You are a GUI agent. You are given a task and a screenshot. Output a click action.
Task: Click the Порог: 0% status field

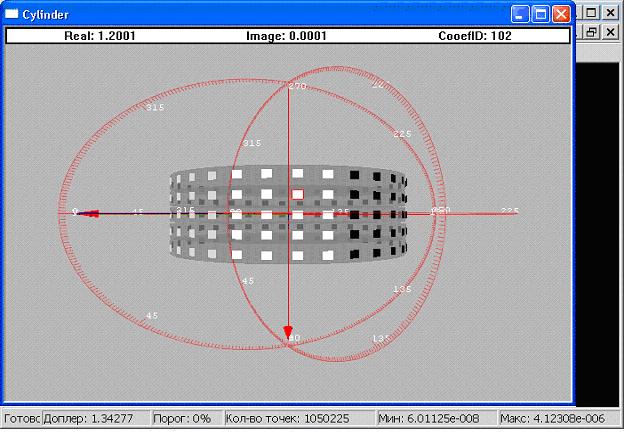[x=186, y=418]
